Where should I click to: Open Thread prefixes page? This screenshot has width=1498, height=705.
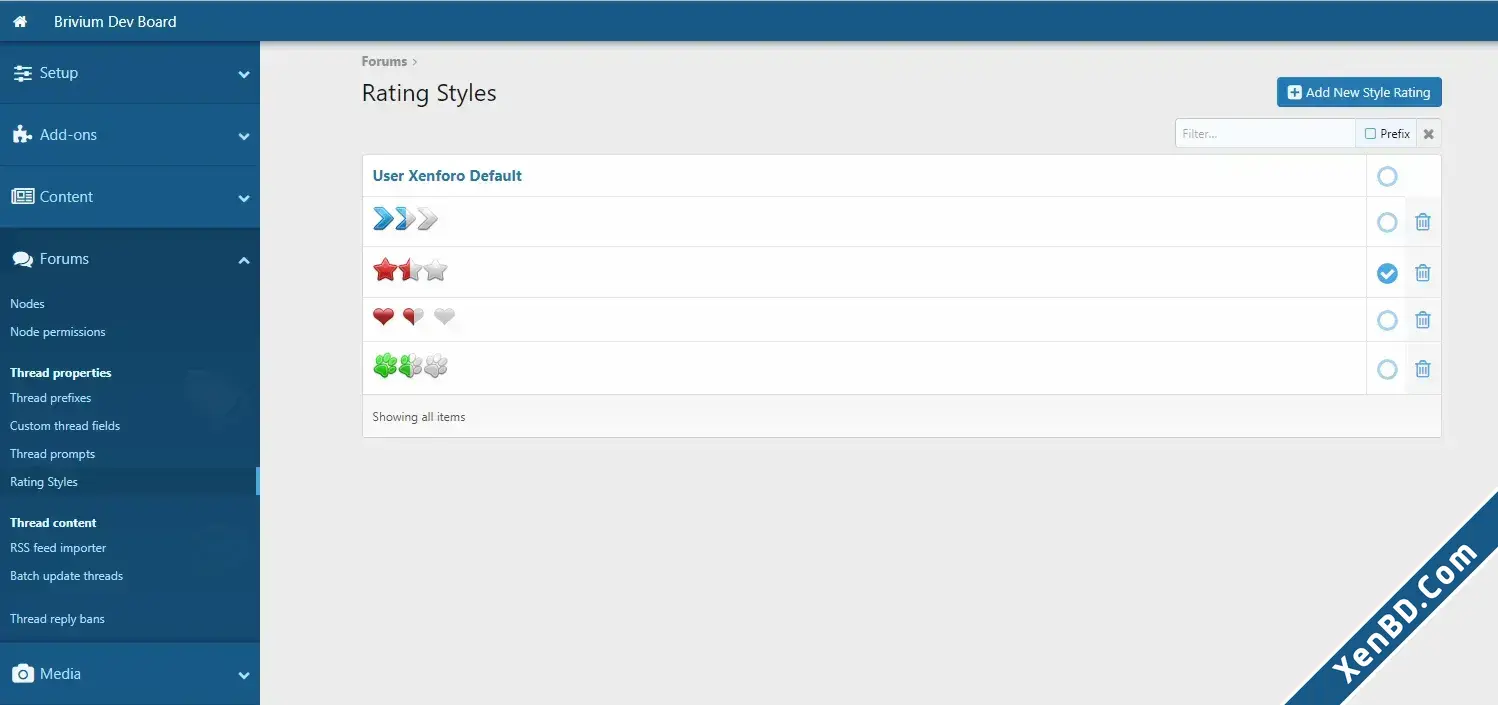point(50,398)
